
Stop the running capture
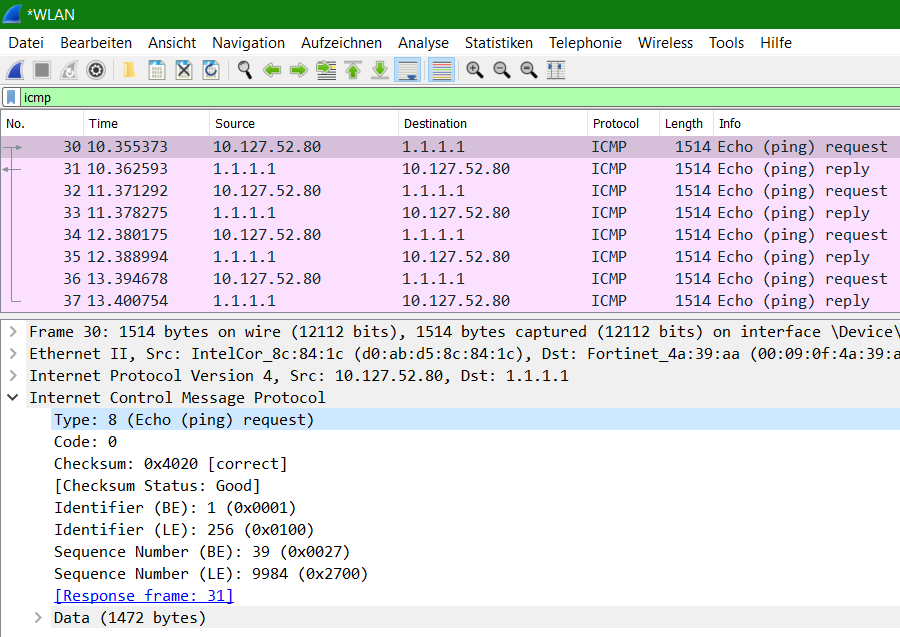coord(40,70)
